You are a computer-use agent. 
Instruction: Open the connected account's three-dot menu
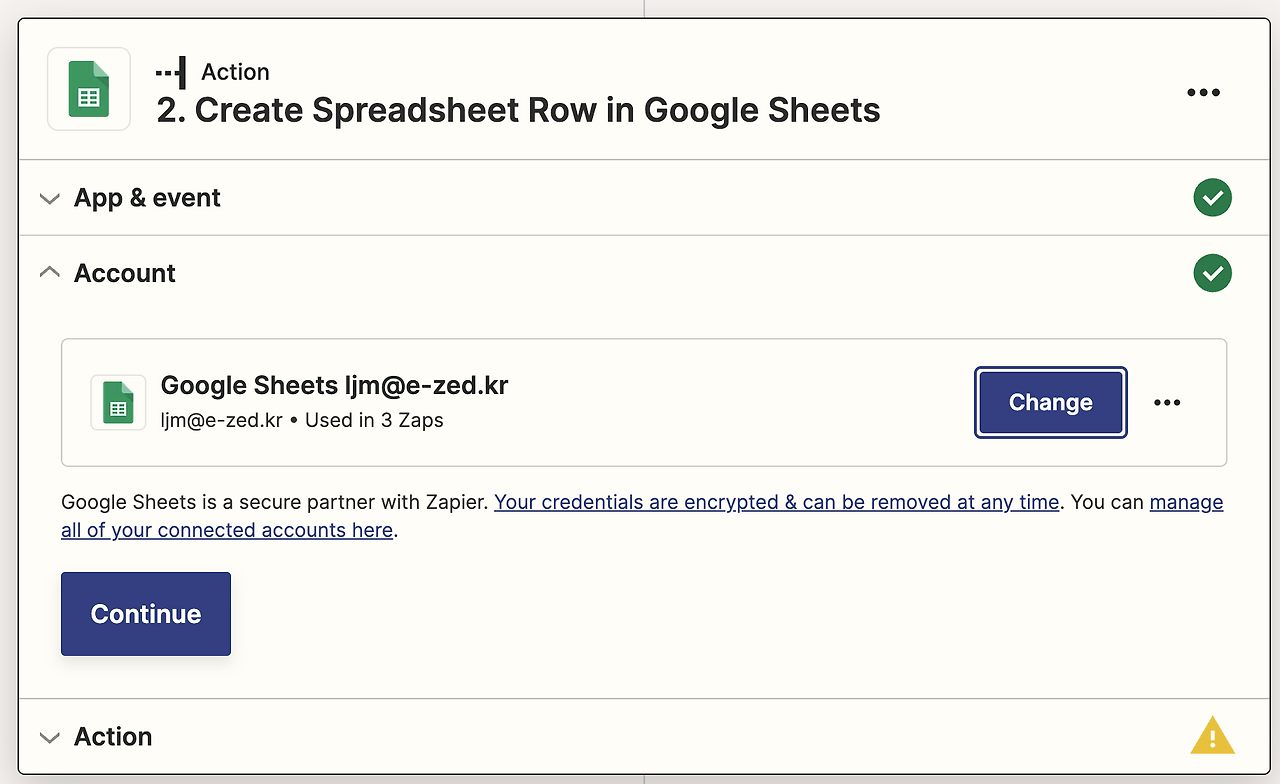coord(1167,402)
